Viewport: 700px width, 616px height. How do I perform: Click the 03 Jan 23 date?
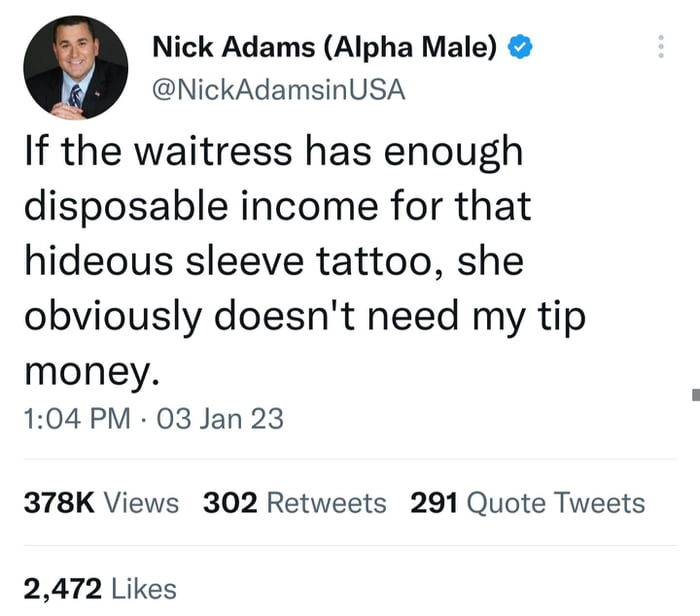(220, 419)
